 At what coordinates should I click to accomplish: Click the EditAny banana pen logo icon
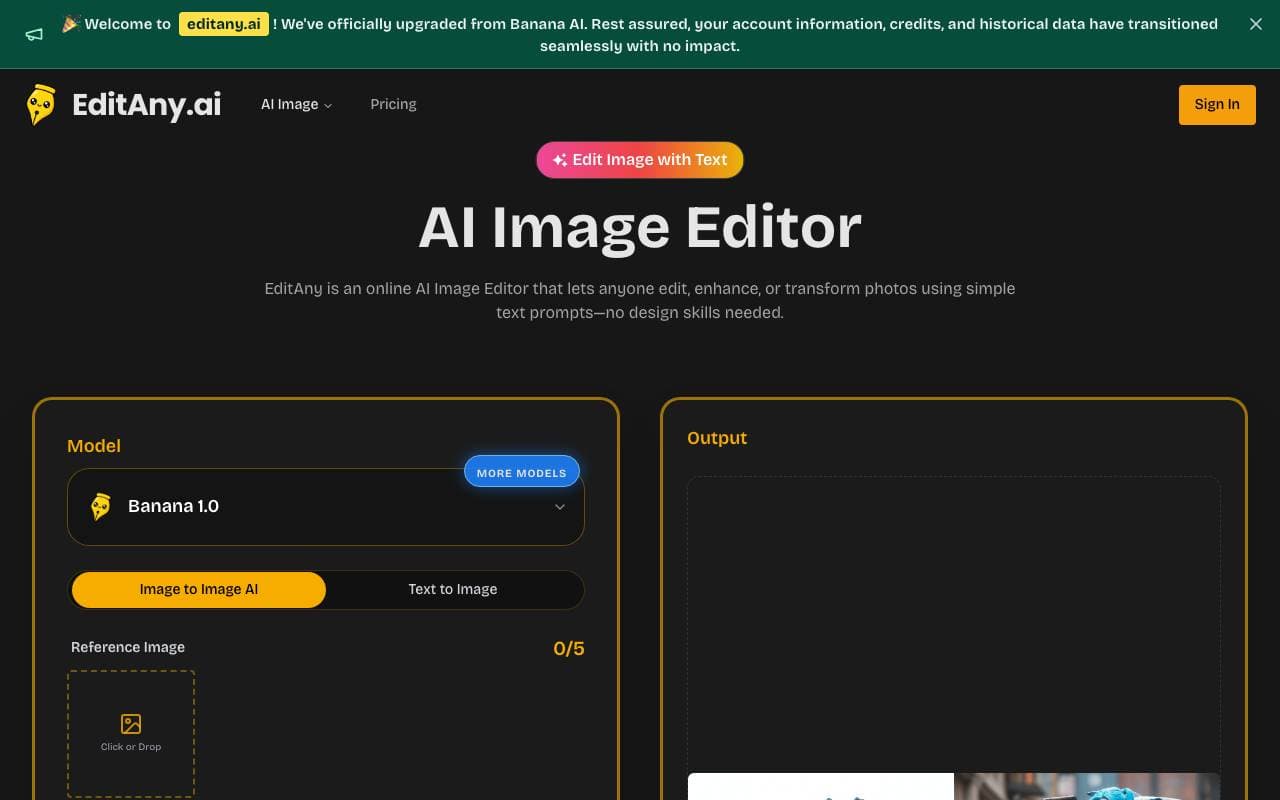tap(41, 104)
